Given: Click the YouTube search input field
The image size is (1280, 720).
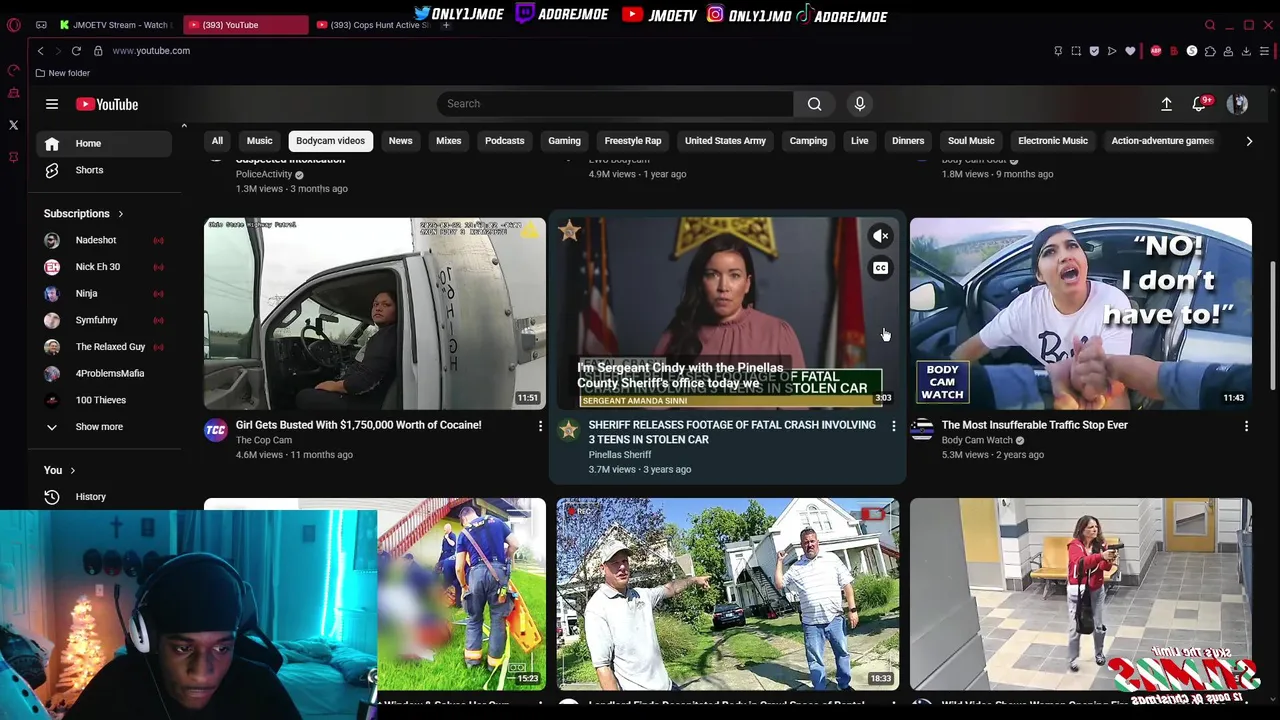Looking at the screenshot, I should 615,104.
